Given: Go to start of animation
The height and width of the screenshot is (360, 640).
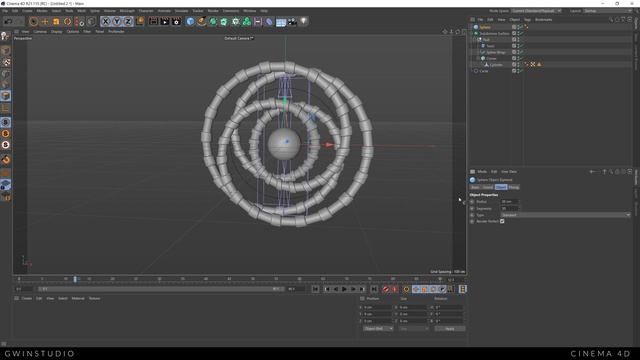Looking at the screenshot, I should pos(316,289).
